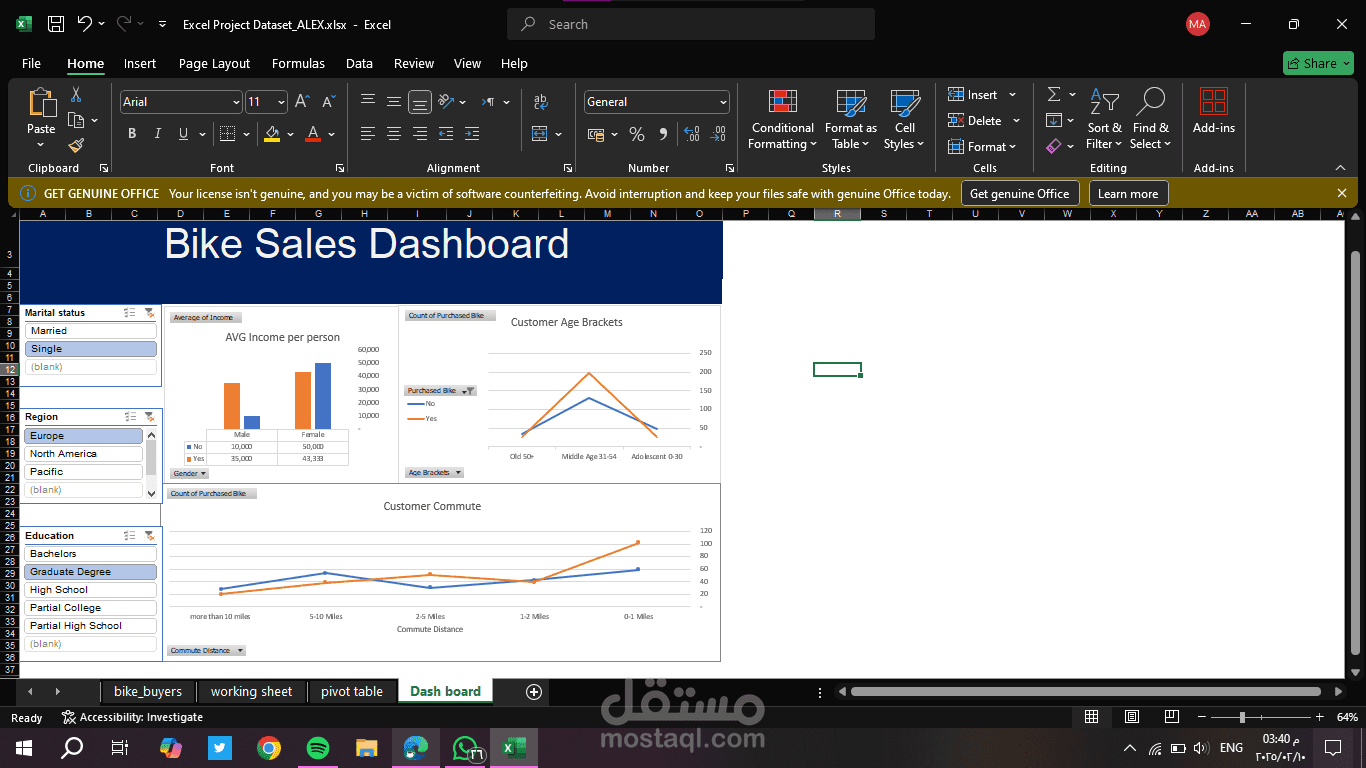Toggle North America in Region slicer
Viewport: 1366px width, 768px height.
84,454
